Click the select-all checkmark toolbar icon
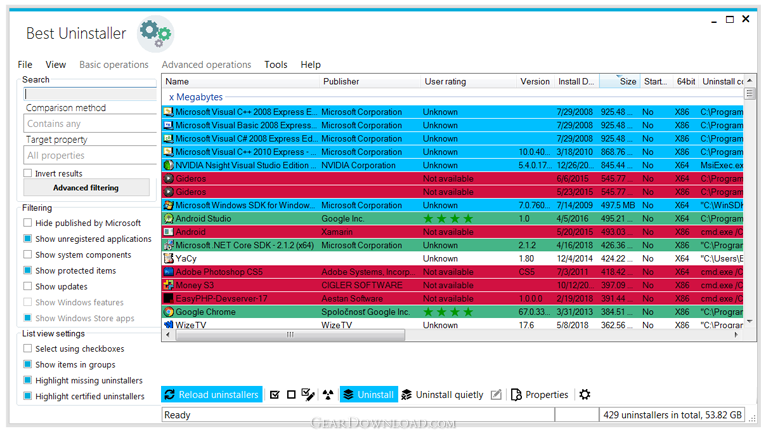This screenshot has height=431, width=766. (x=275, y=394)
